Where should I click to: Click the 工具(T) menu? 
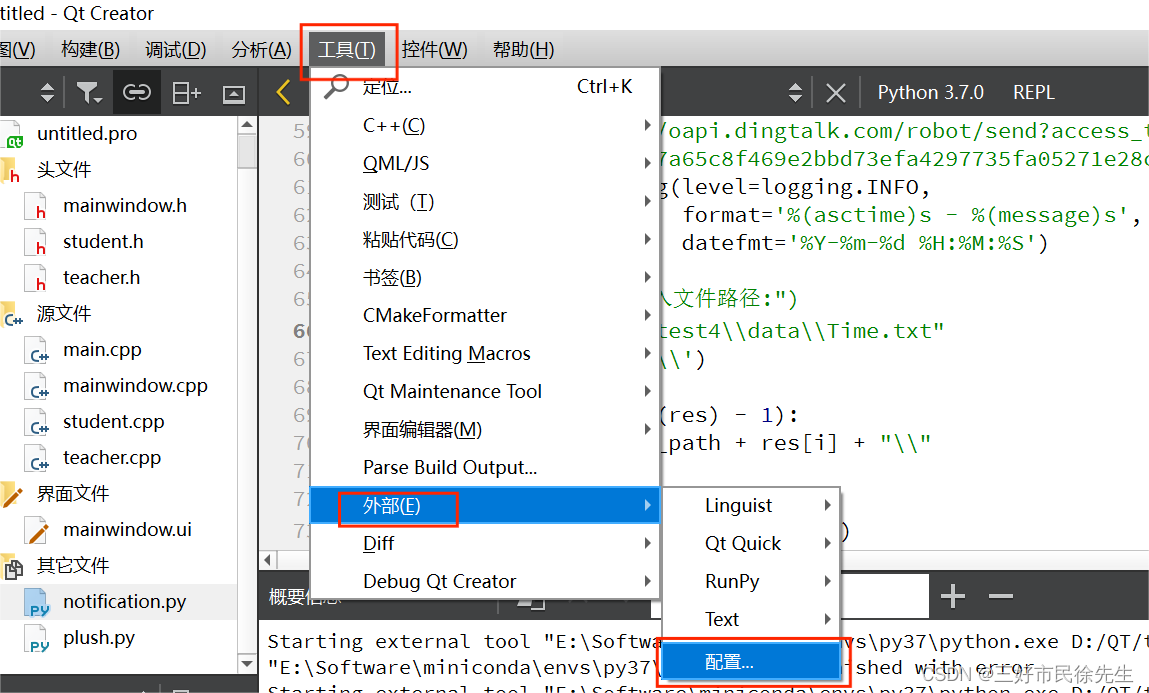tap(347, 49)
